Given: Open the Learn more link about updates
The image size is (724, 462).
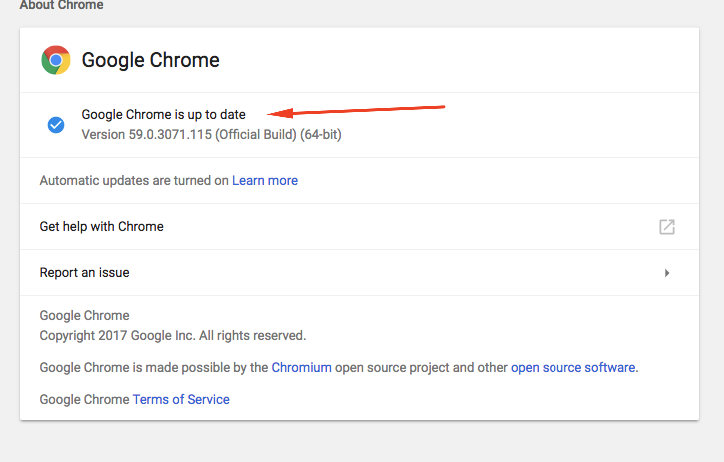Looking at the screenshot, I should 265,181.
